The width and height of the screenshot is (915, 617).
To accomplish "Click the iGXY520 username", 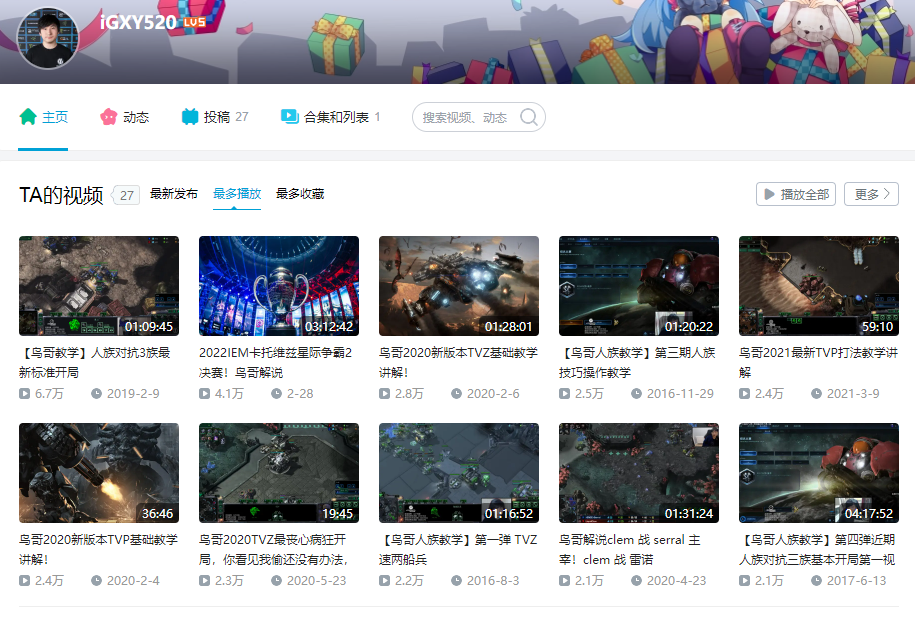I will [x=138, y=22].
